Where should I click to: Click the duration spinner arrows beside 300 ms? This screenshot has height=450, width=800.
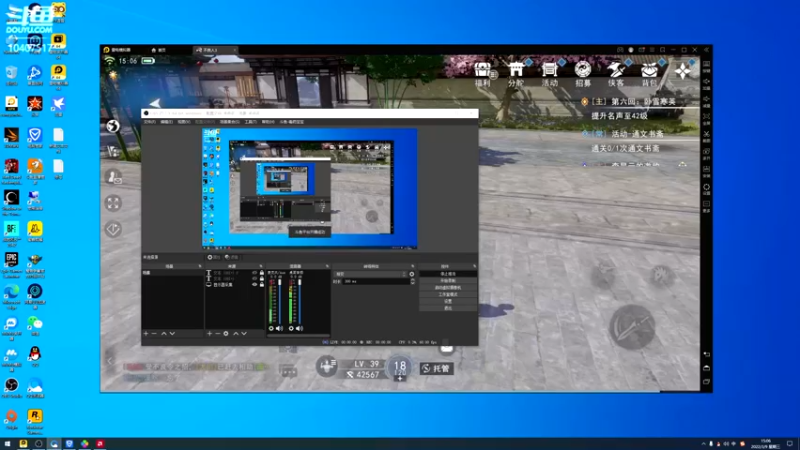pos(413,281)
